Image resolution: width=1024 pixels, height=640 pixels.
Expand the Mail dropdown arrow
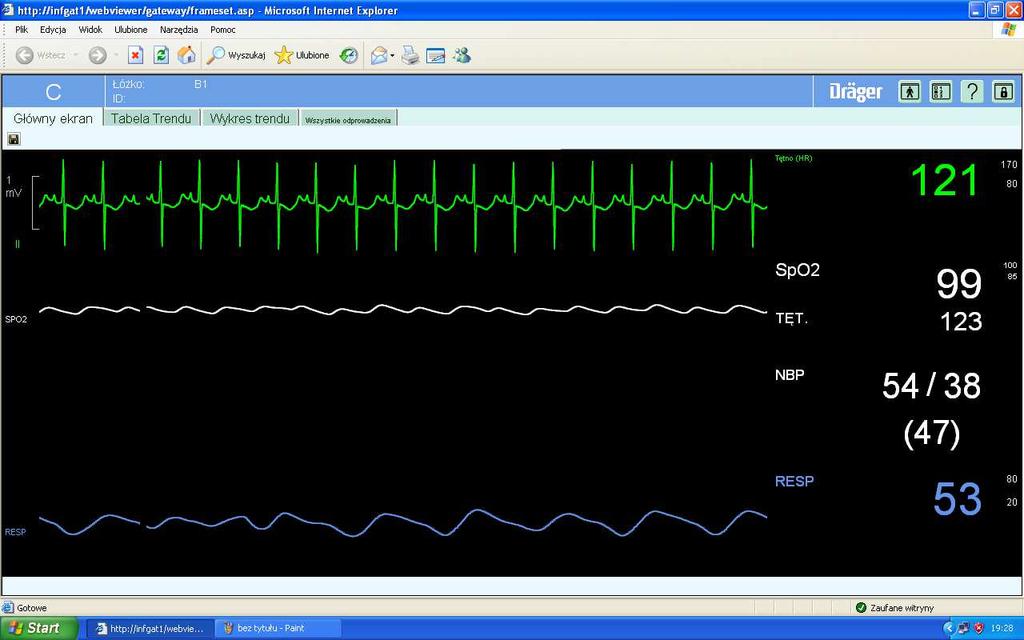(x=392, y=56)
